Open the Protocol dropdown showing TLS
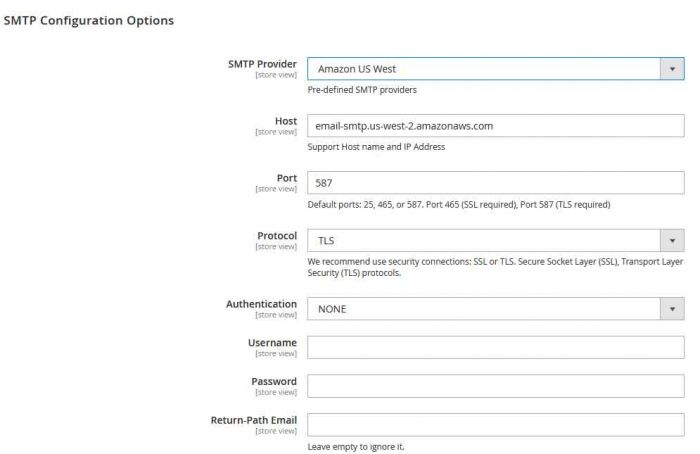Viewport: 700px width, 454px height. coord(496,241)
